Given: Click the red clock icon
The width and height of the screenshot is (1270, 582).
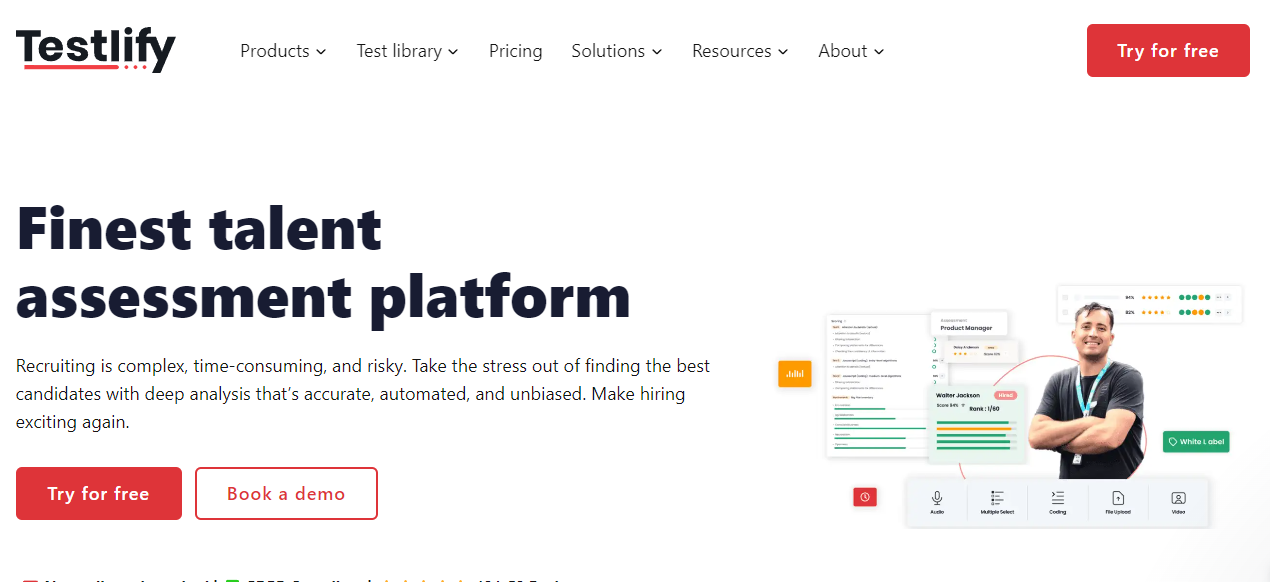Looking at the screenshot, I should pyautogui.click(x=865, y=496).
